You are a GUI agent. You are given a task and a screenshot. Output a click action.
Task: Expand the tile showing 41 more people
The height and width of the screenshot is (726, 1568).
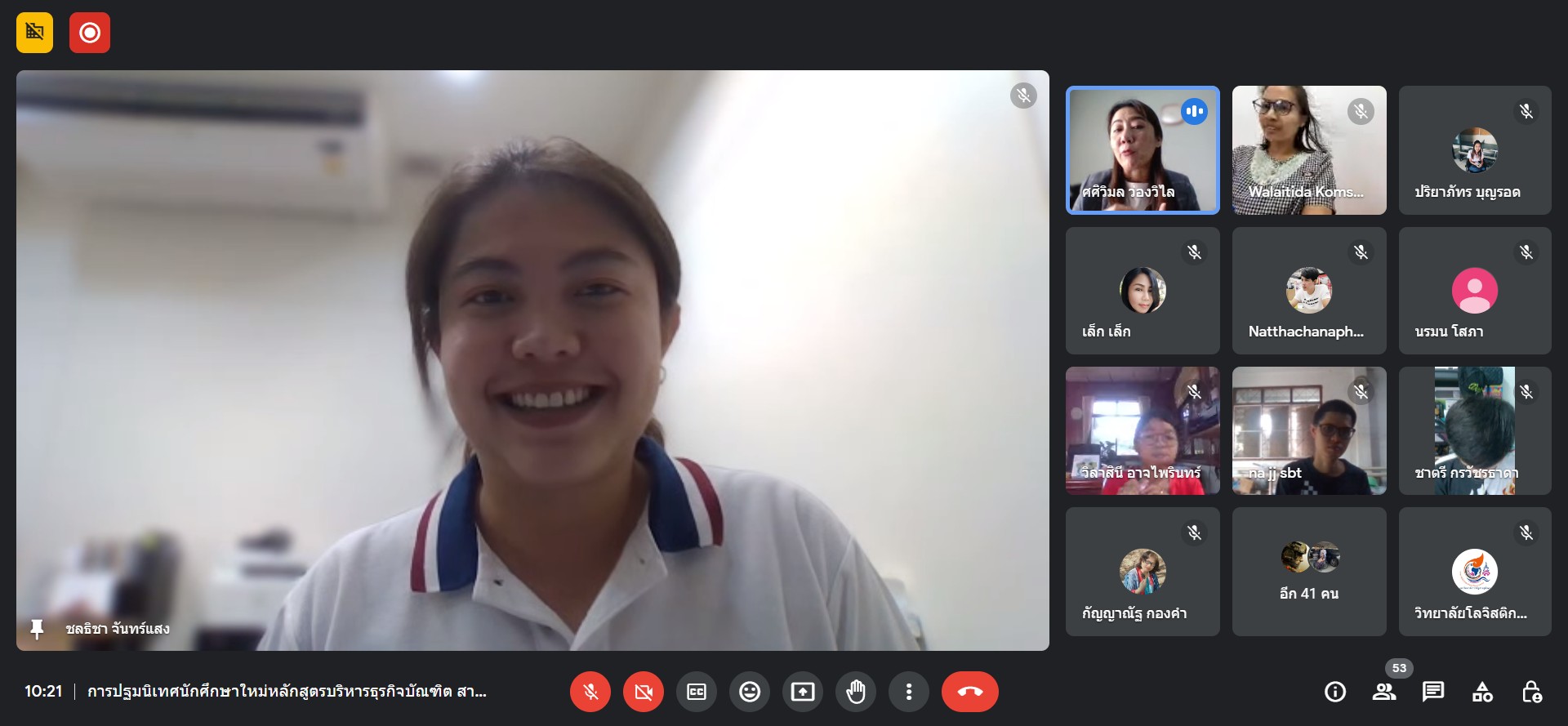[x=1309, y=571]
